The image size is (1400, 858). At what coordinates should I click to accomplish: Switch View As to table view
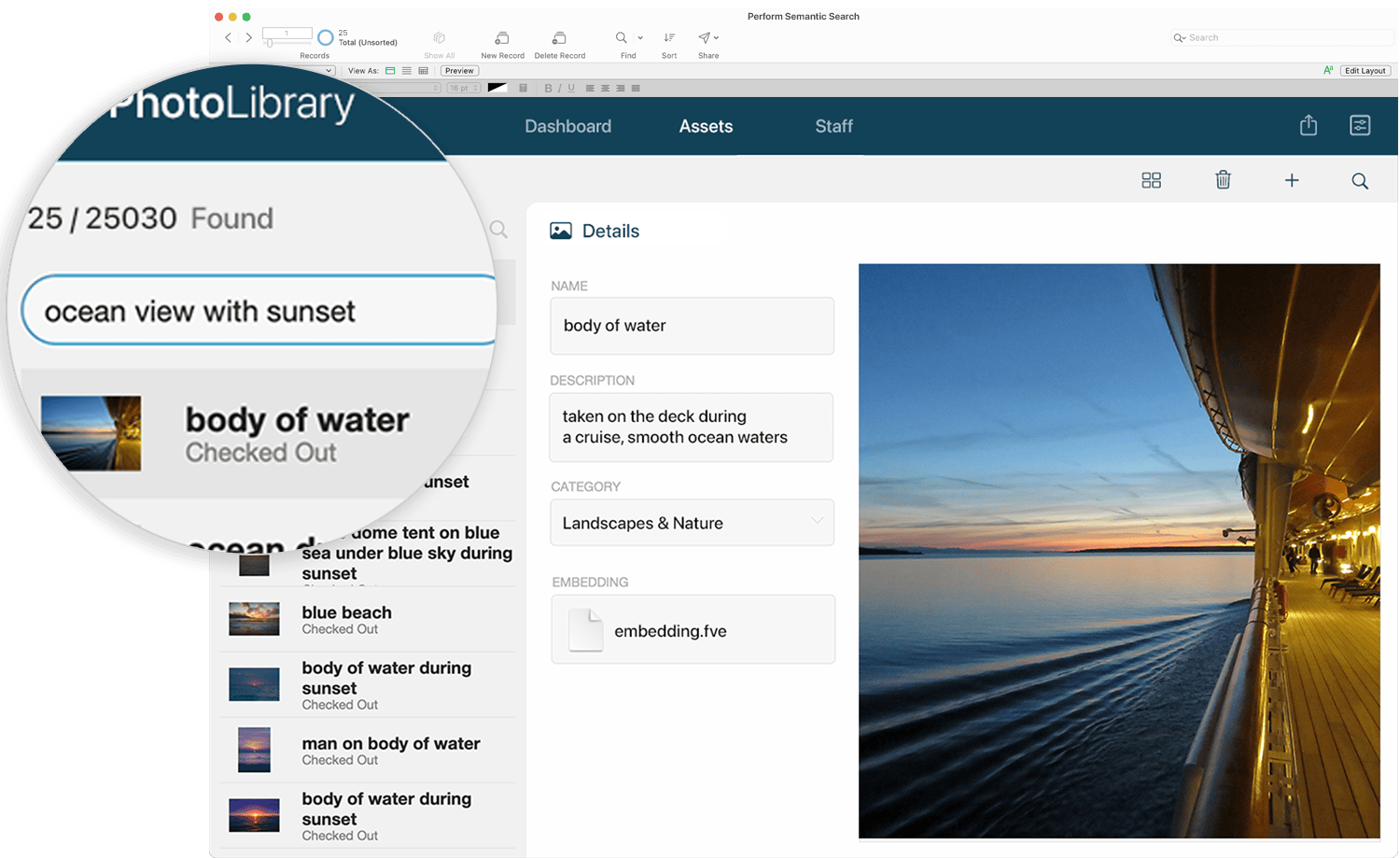[424, 71]
